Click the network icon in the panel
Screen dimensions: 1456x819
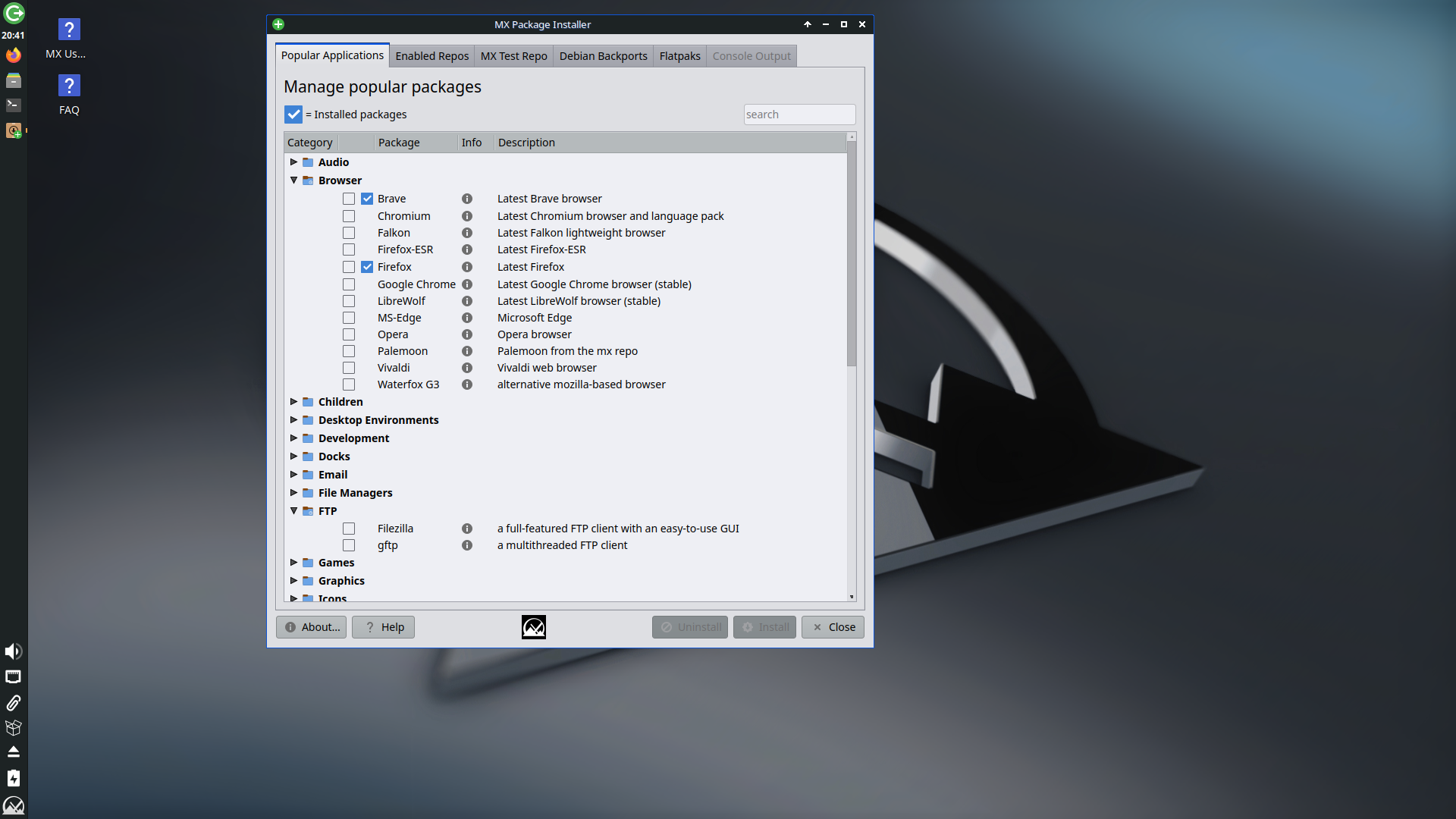click(14, 676)
